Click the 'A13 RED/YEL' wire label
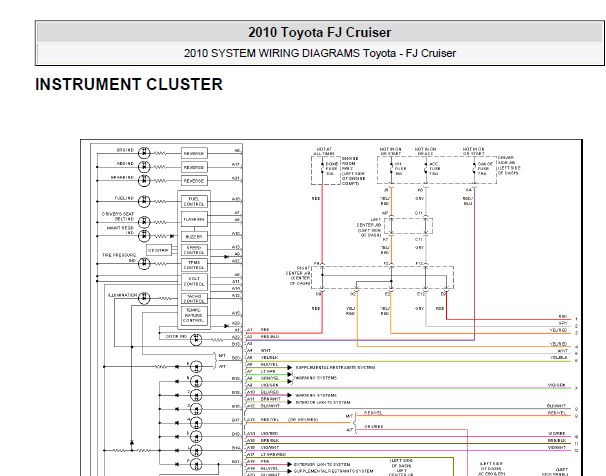 pyautogui.click(x=263, y=420)
